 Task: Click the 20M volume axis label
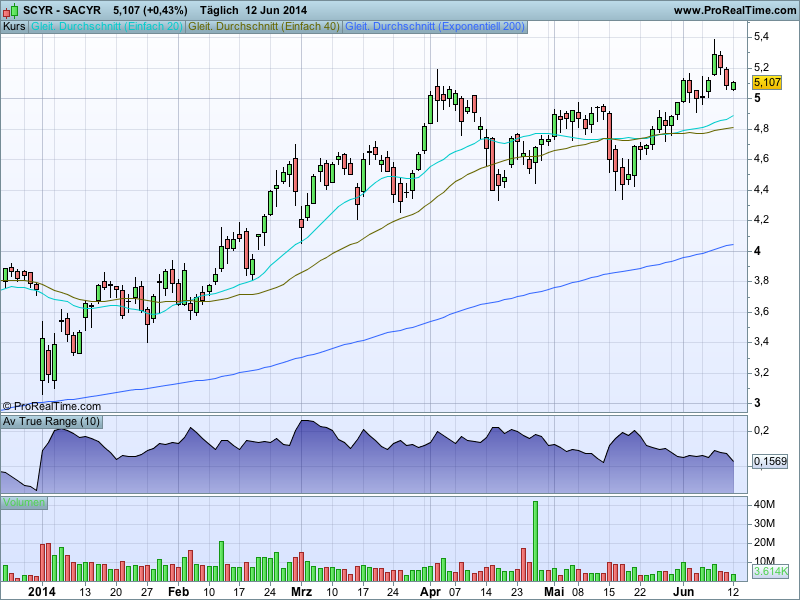pos(764,543)
